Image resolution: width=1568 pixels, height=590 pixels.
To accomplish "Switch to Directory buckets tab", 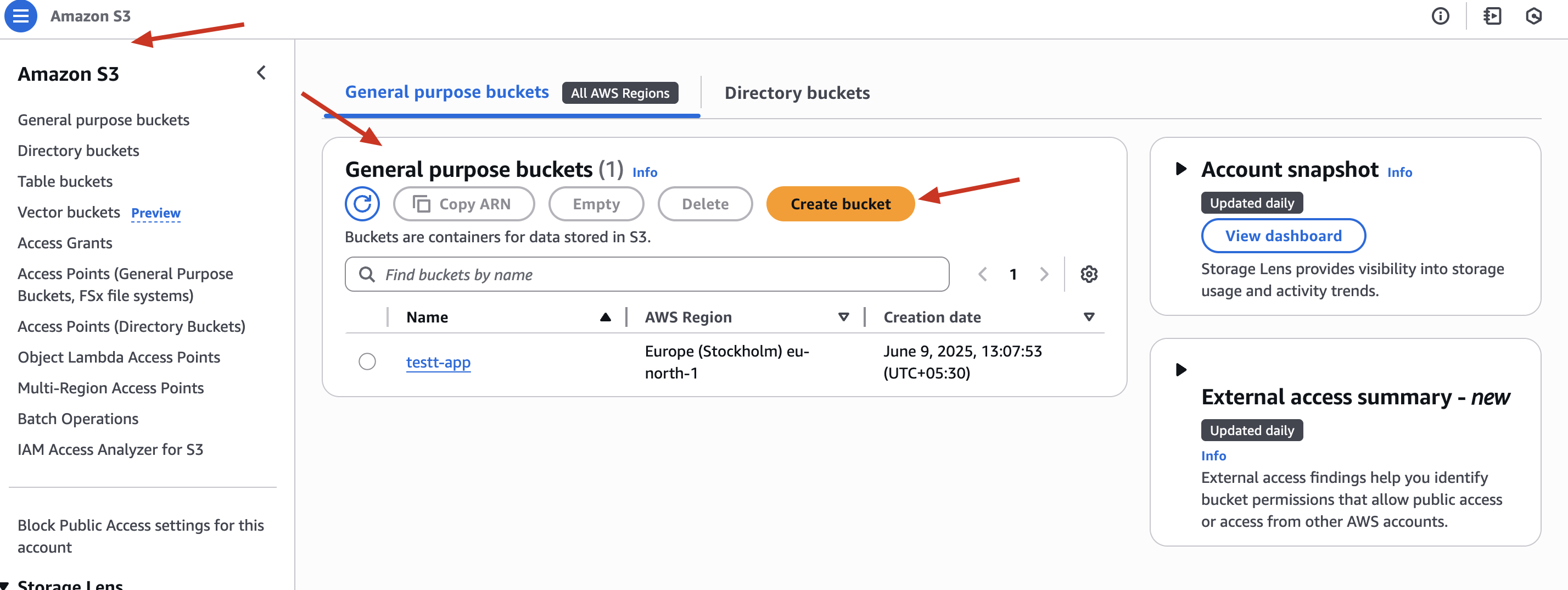I will [x=797, y=93].
